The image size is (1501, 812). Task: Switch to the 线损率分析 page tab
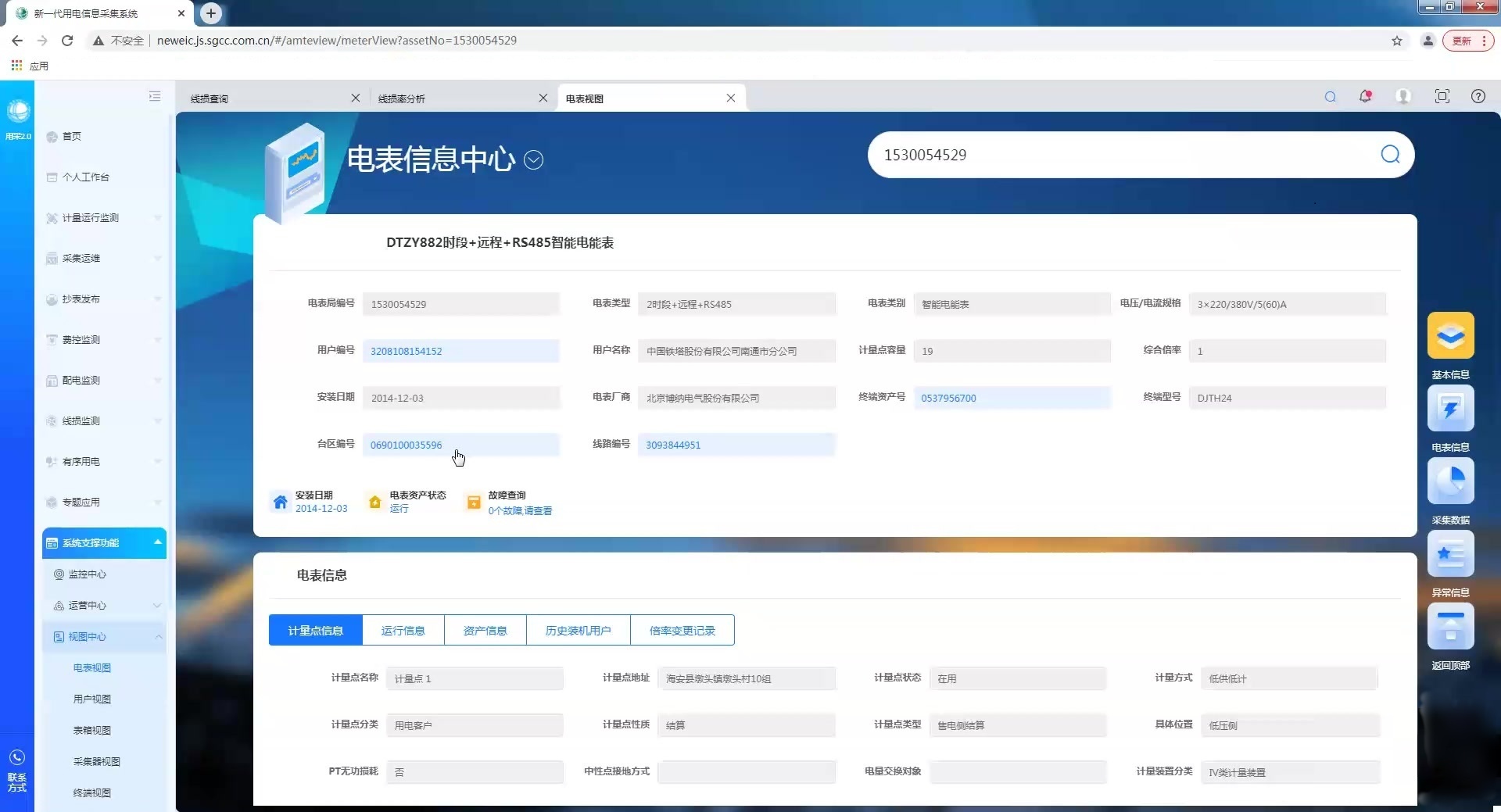click(453, 99)
